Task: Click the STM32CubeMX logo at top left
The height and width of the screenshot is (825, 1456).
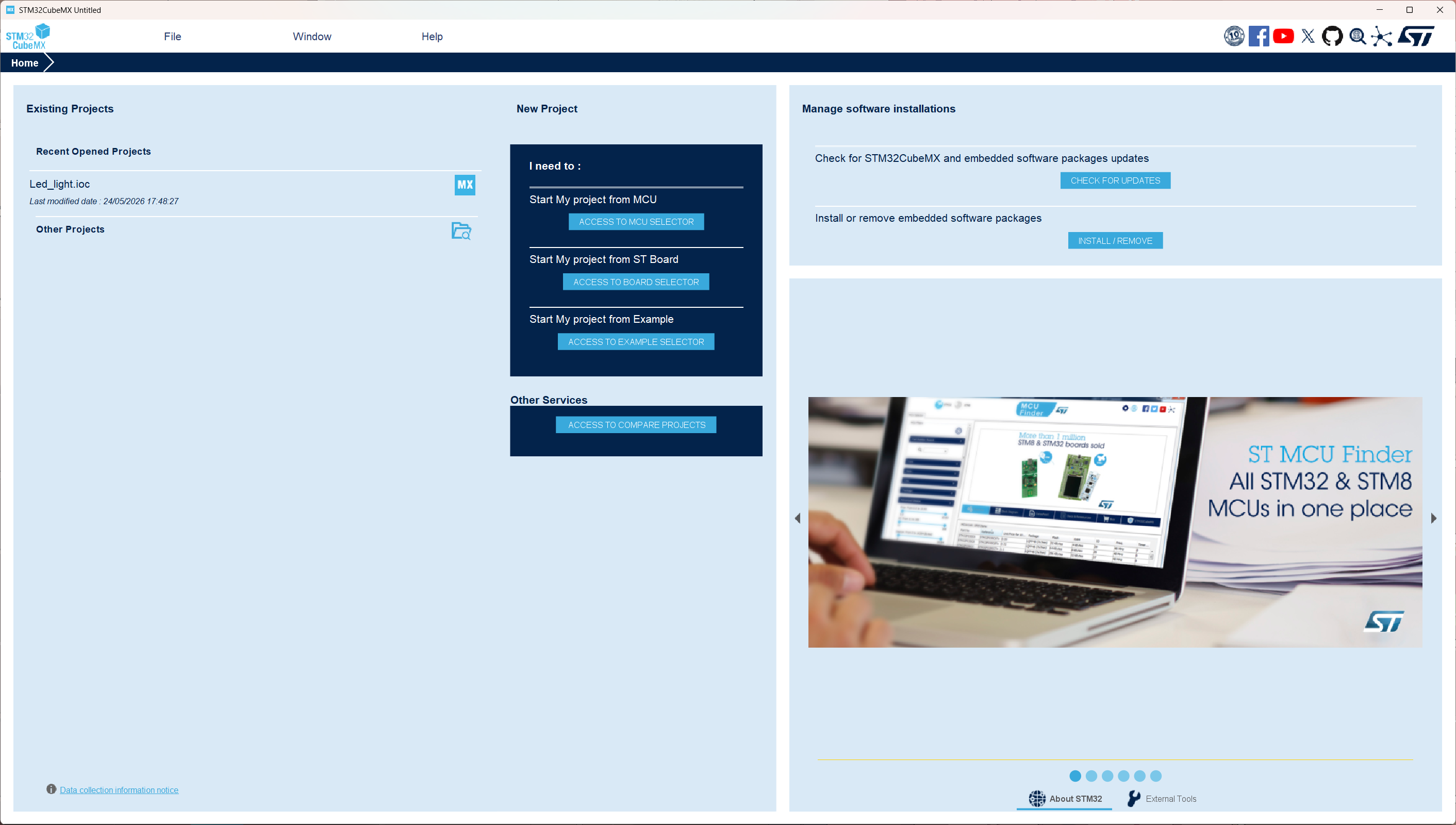Action: [x=28, y=36]
